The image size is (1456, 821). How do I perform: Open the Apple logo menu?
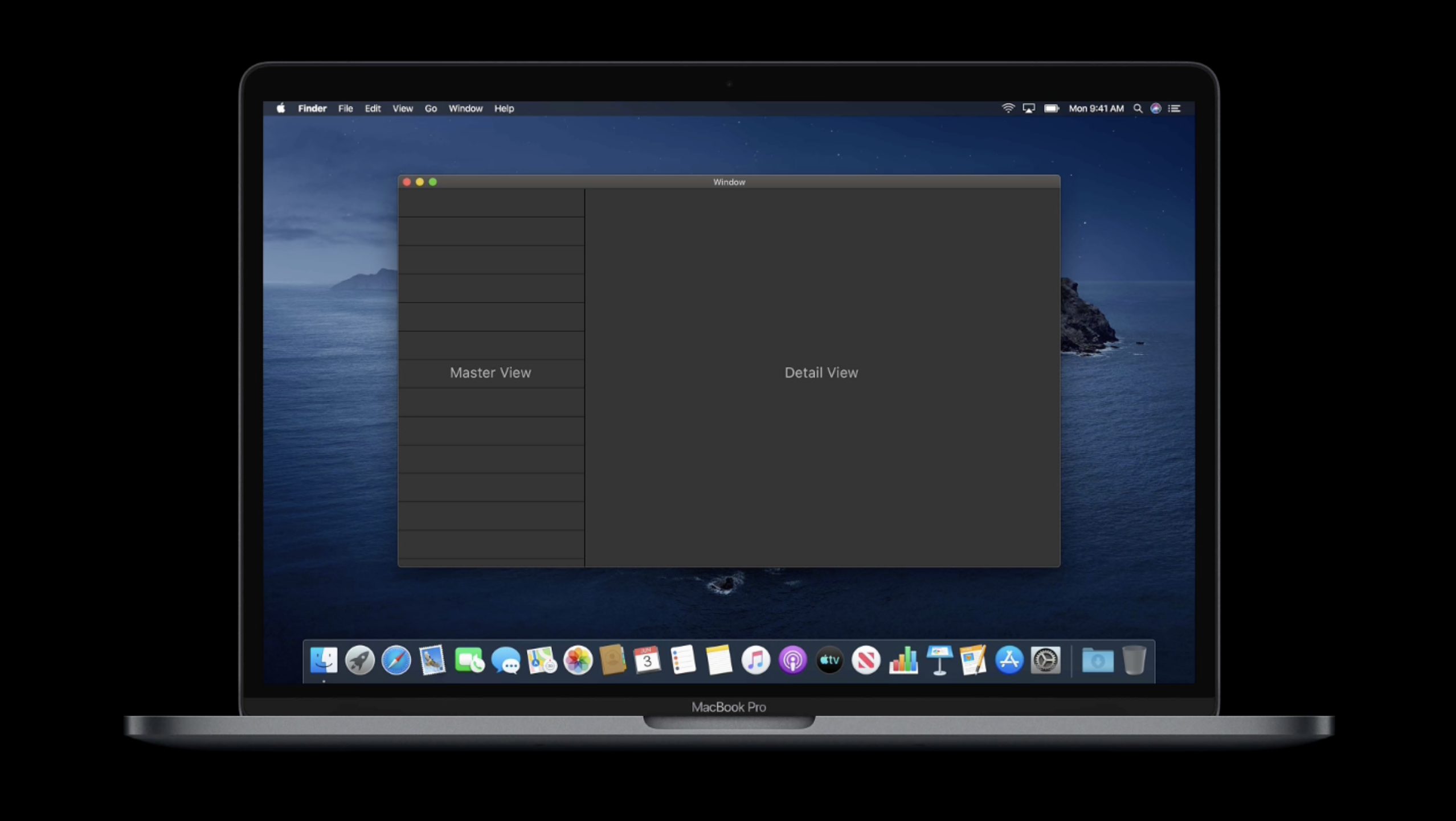[281, 108]
